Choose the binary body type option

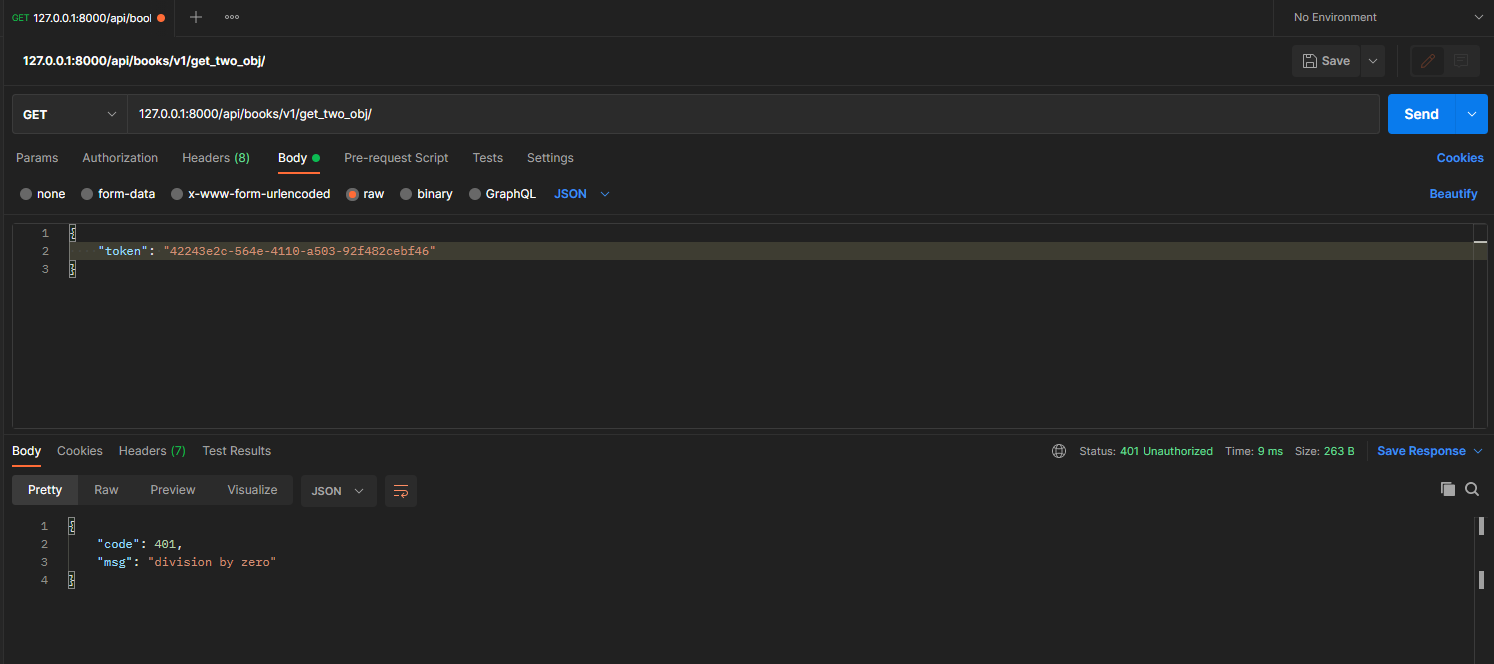coord(406,194)
